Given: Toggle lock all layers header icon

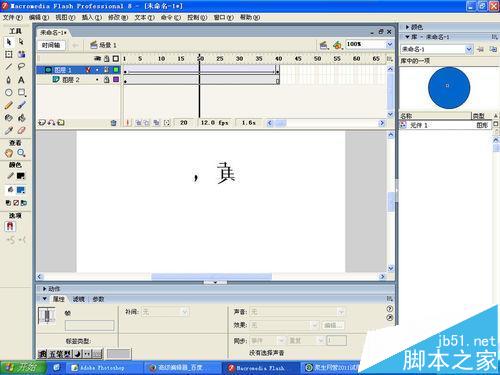Looking at the screenshot, I should tap(107, 59).
